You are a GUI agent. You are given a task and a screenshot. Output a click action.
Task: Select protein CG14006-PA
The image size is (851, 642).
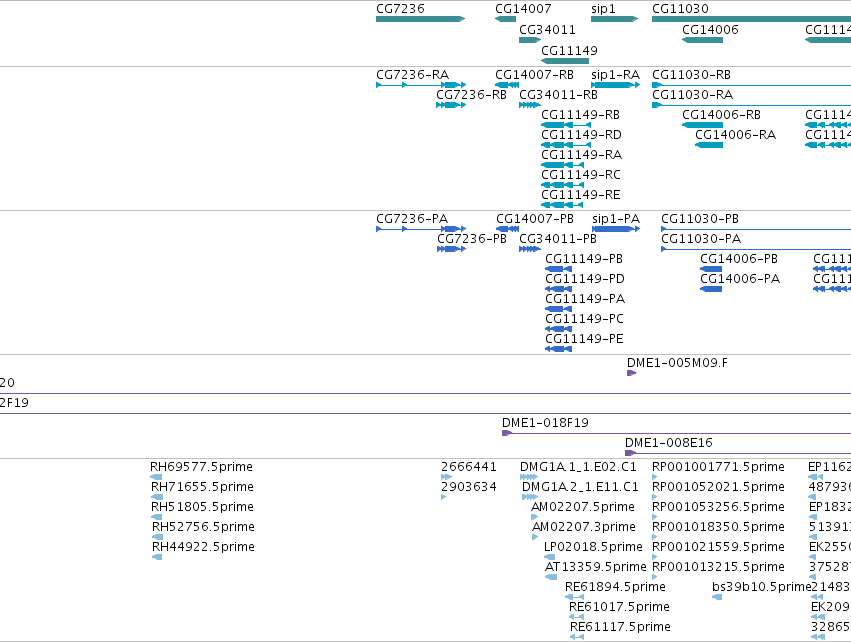click(711, 289)
